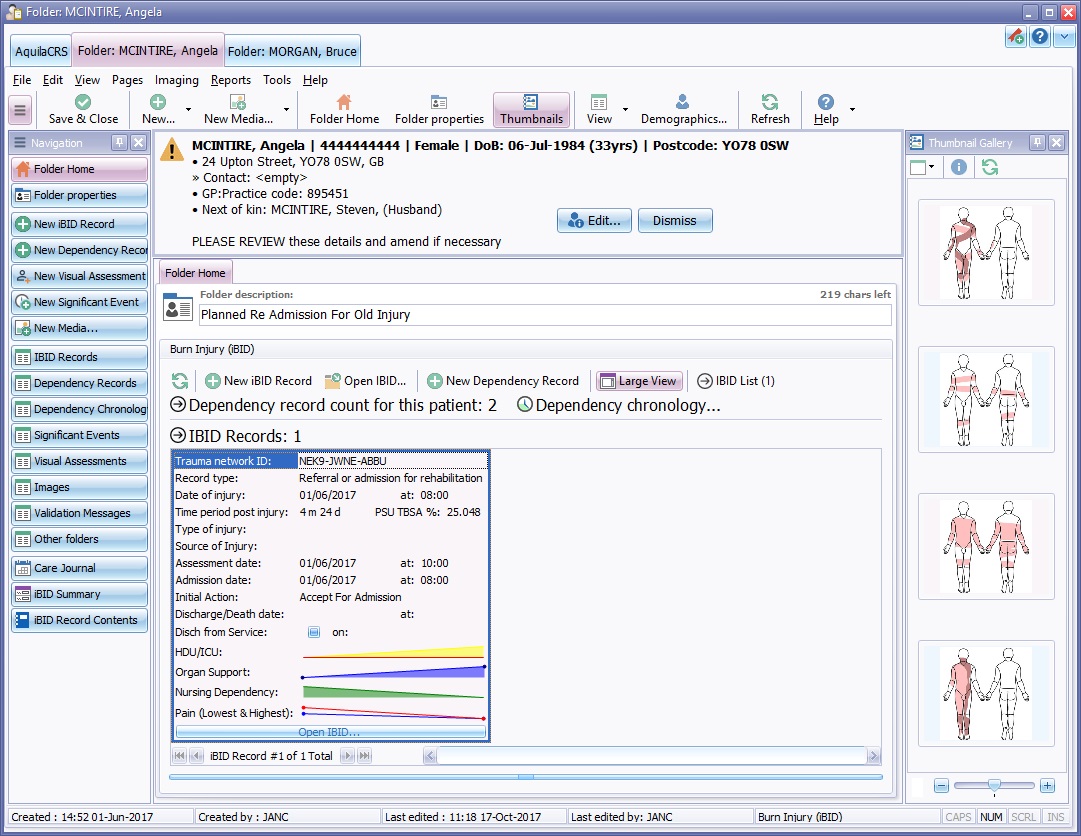1081x836 pixels.
Task: Expand the New toolbar dropdown arrow
Action: (188, 109)
